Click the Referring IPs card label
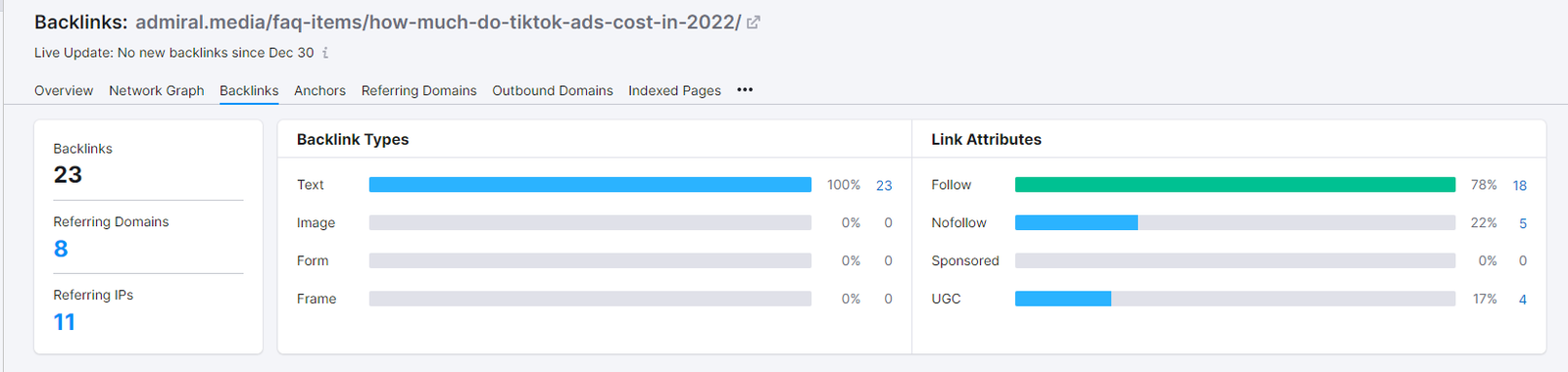Viewport: 1568px width, 372px height. pyautogui.click(x=93, y=296)
